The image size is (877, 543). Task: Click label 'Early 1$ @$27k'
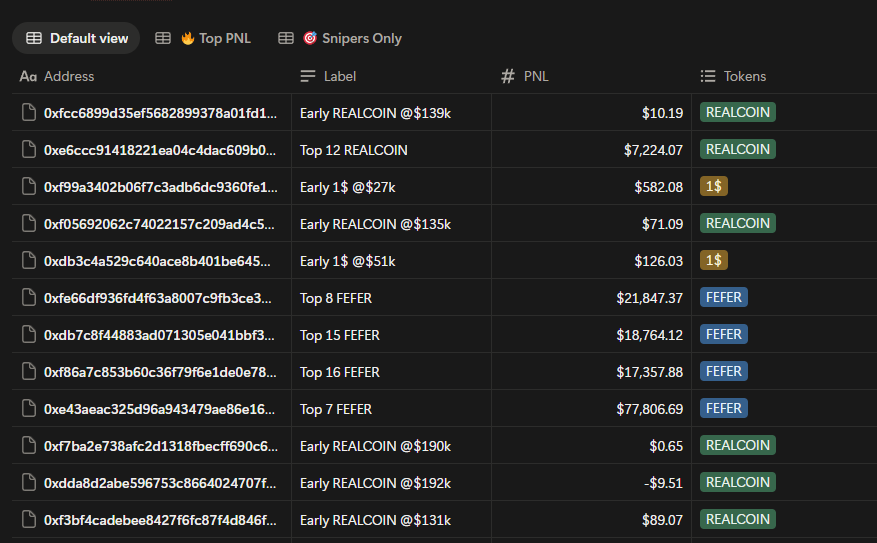tap(347, 187)
